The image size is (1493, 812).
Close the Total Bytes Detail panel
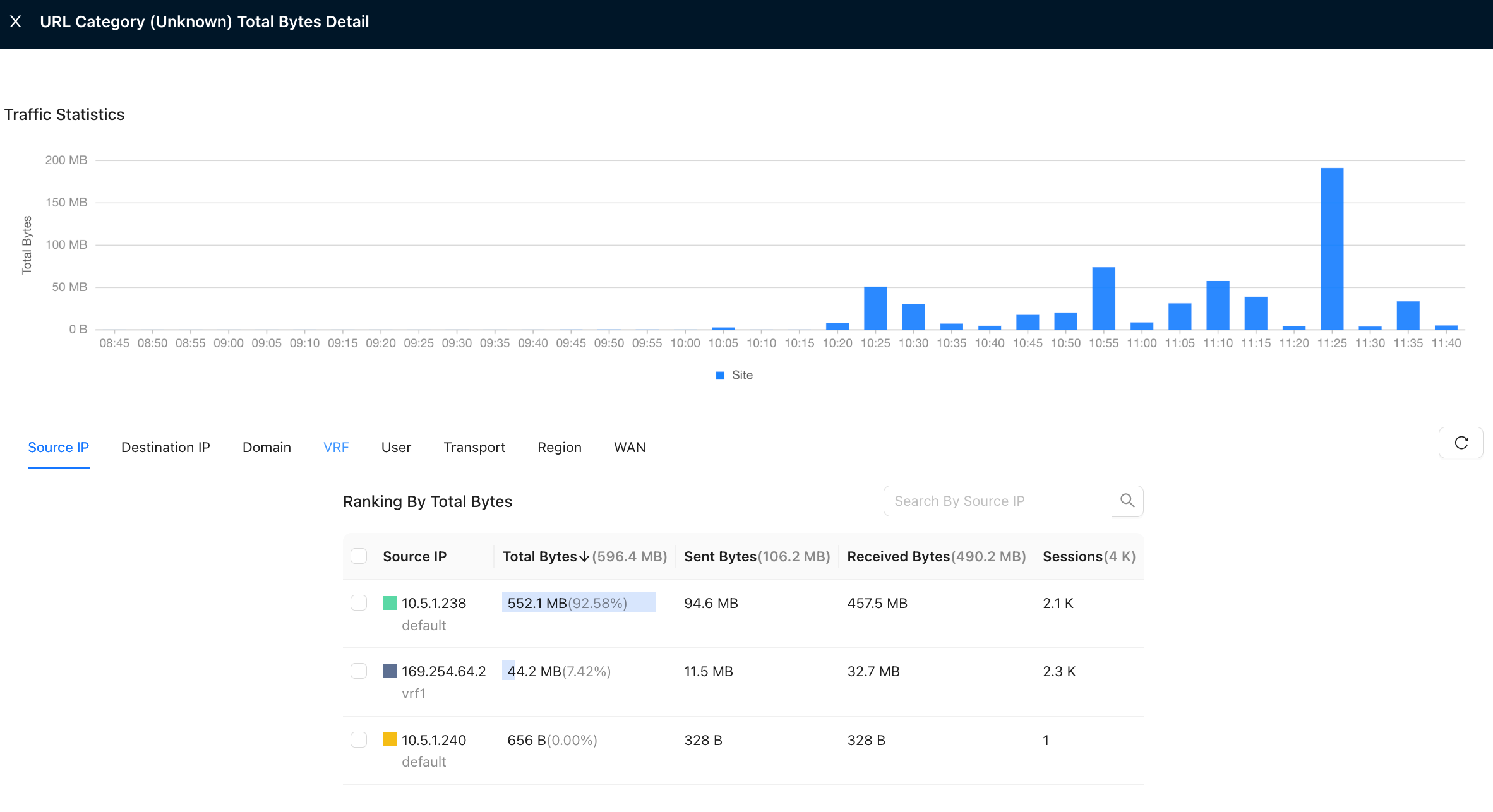tap(16, 21)
